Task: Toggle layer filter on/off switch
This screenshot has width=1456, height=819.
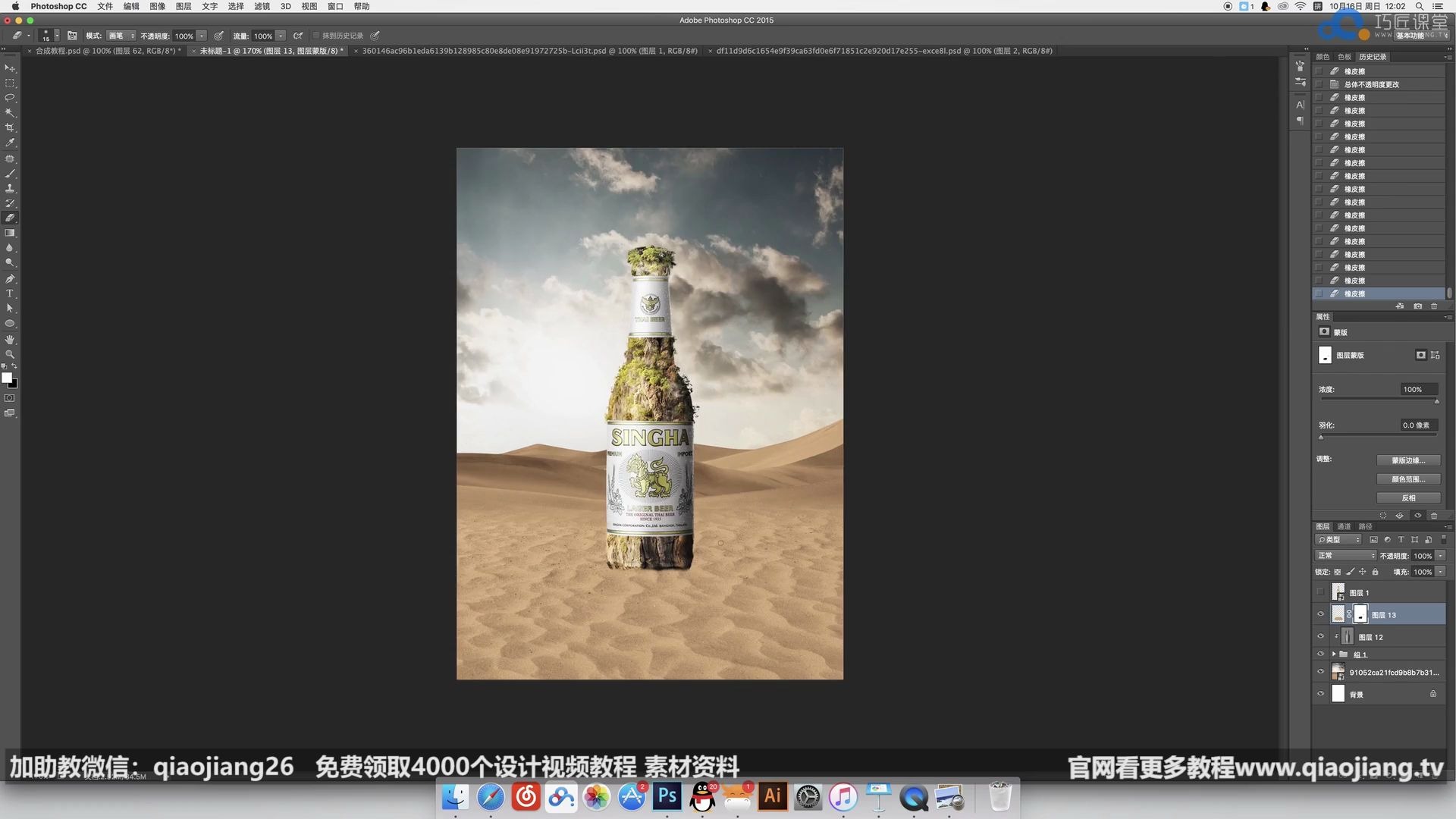Action: [x=1443, y=539]
